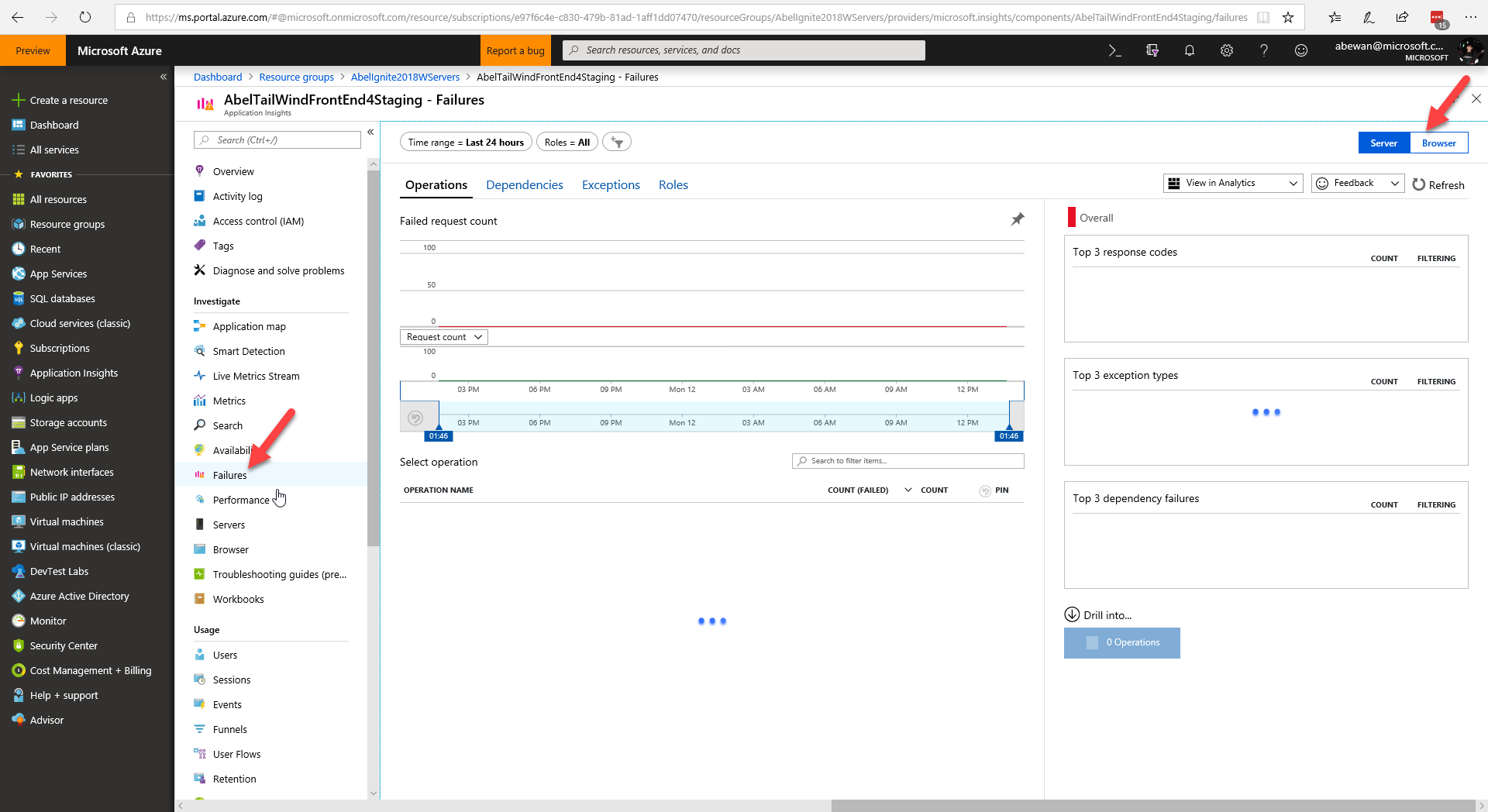Image resolution: width=1488 pixels, height=812 pixels.
Task: Switch to Exceptions tab
Action: point(611,185)
